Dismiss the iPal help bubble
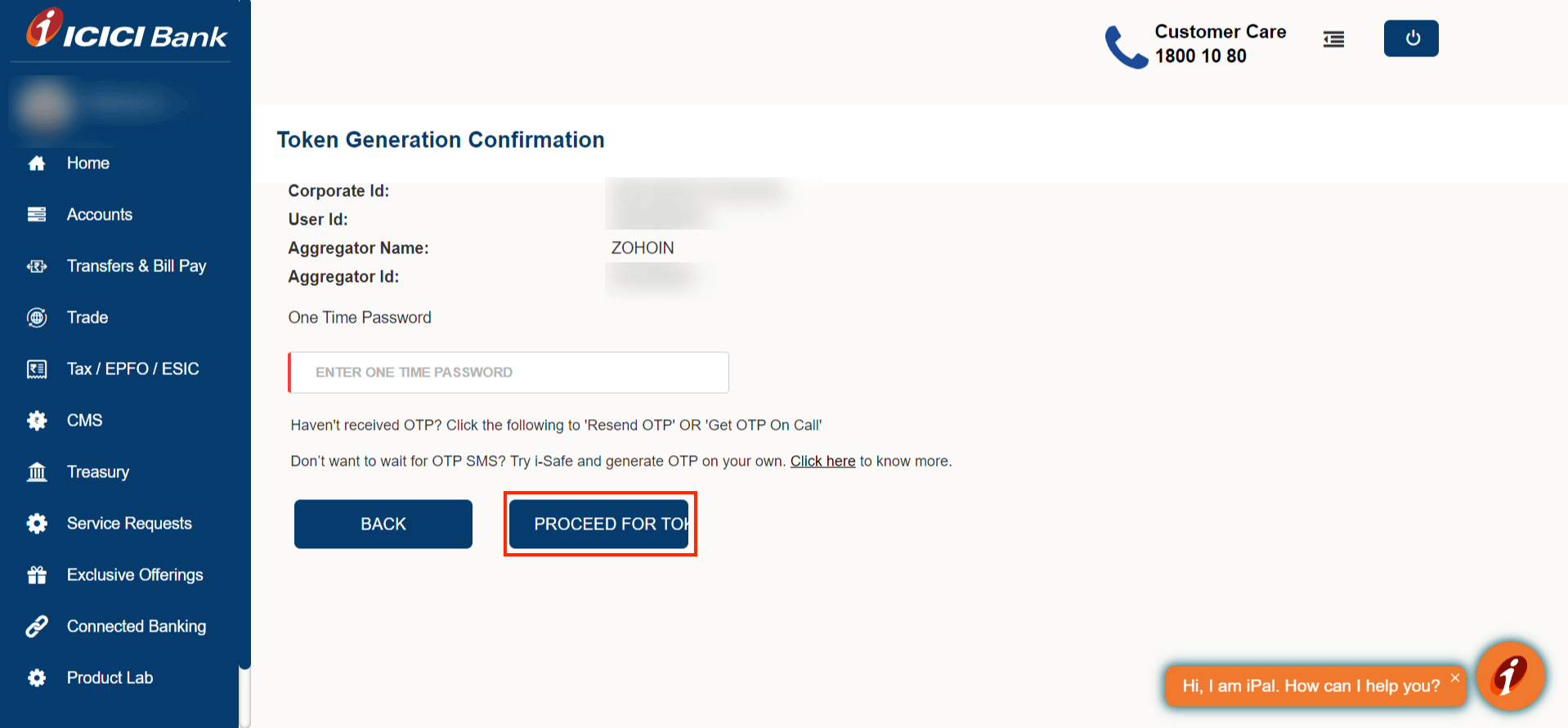Image resolution: width=1568 pixels, height=728 pixels. click(x=1455, y=677)
